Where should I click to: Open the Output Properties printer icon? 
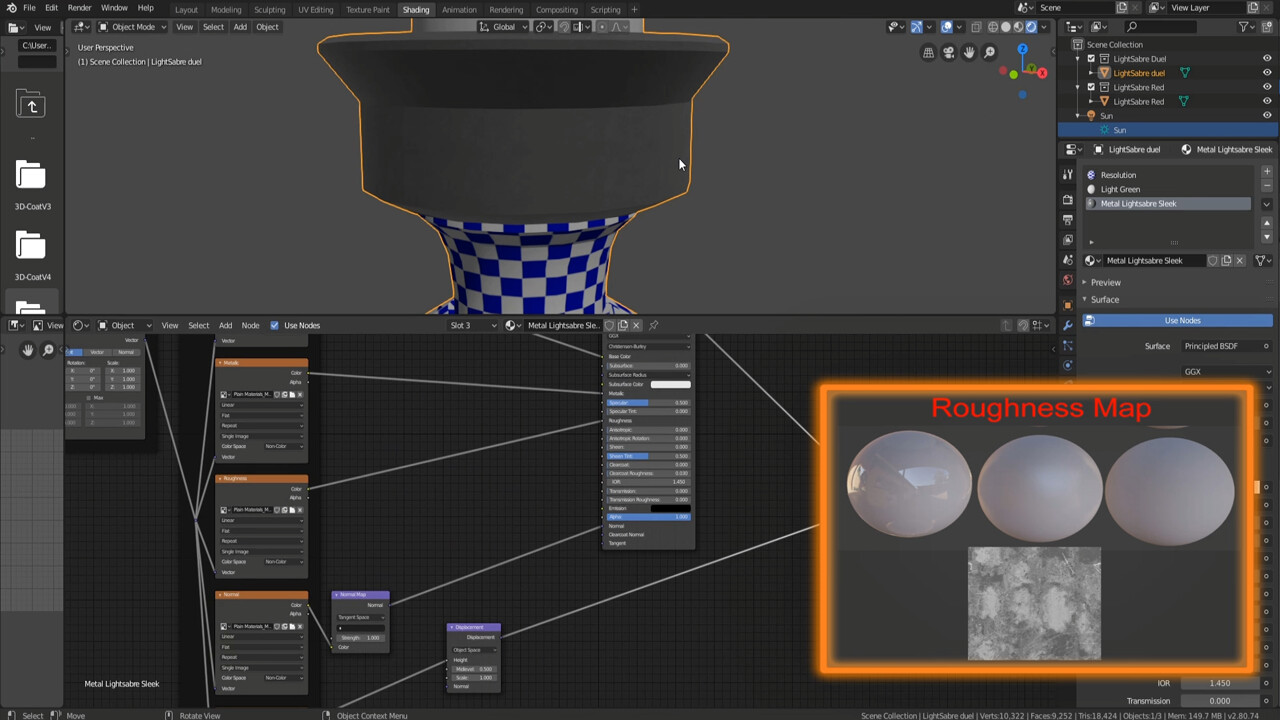(x=1068, y=220)
